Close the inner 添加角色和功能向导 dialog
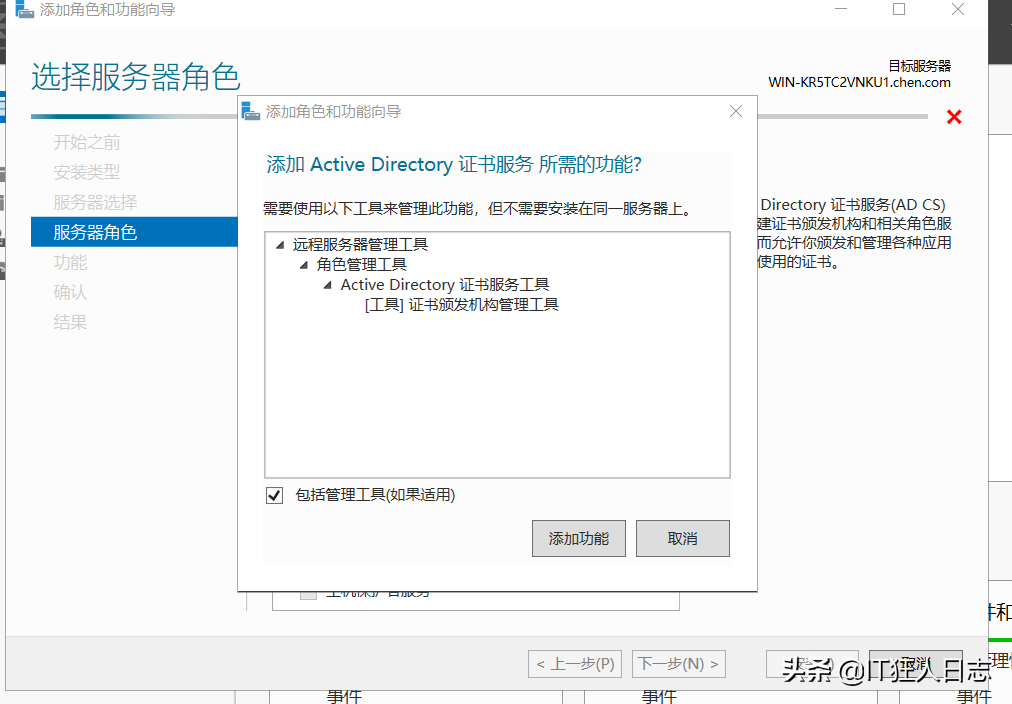The image size is (1012, 704). [736, 111]
